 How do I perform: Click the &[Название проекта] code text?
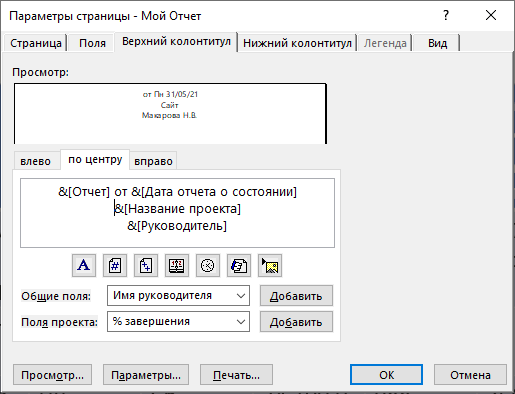pos(178,209)
